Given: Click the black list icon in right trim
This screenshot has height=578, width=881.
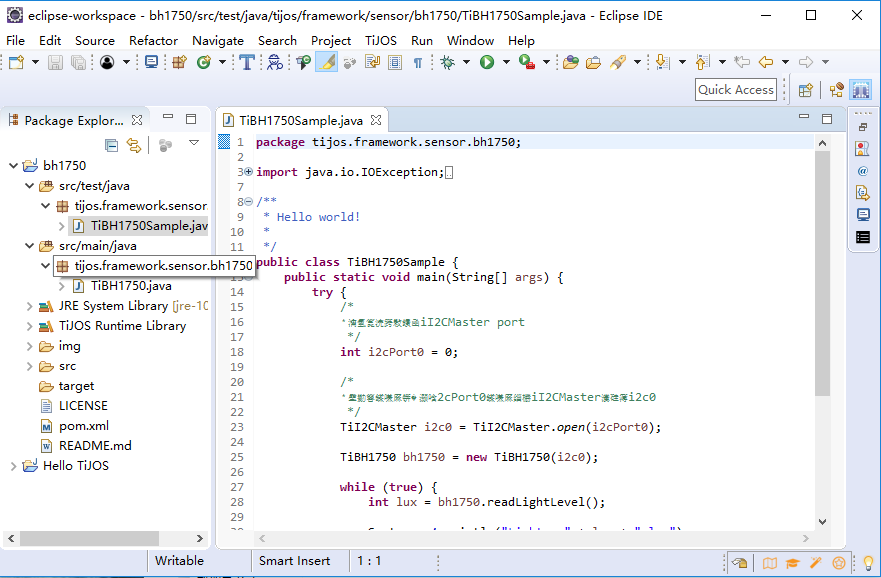Looking at the screenshot, I should pos(862,237).
